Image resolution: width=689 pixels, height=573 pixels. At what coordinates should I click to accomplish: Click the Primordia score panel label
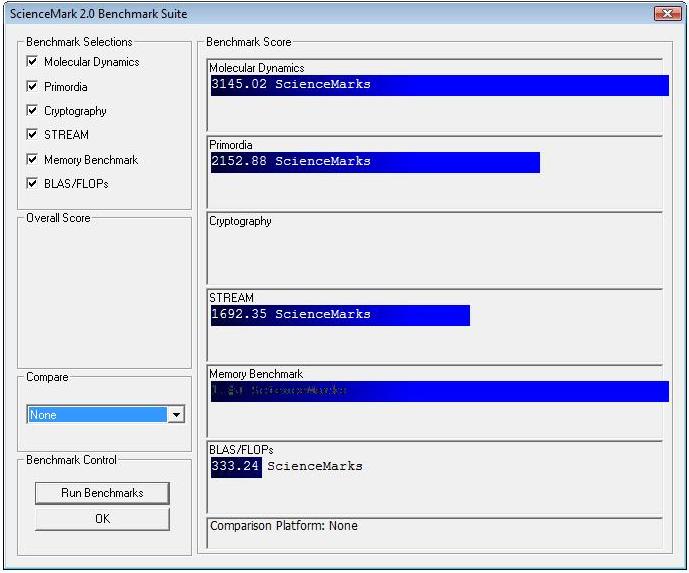[231, 145]
